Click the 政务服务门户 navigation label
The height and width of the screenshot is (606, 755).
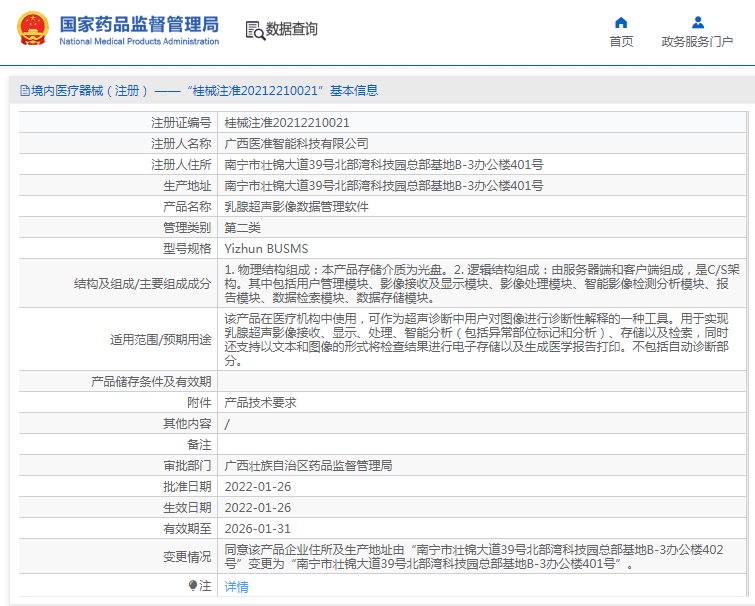click(x=697, y=42)
